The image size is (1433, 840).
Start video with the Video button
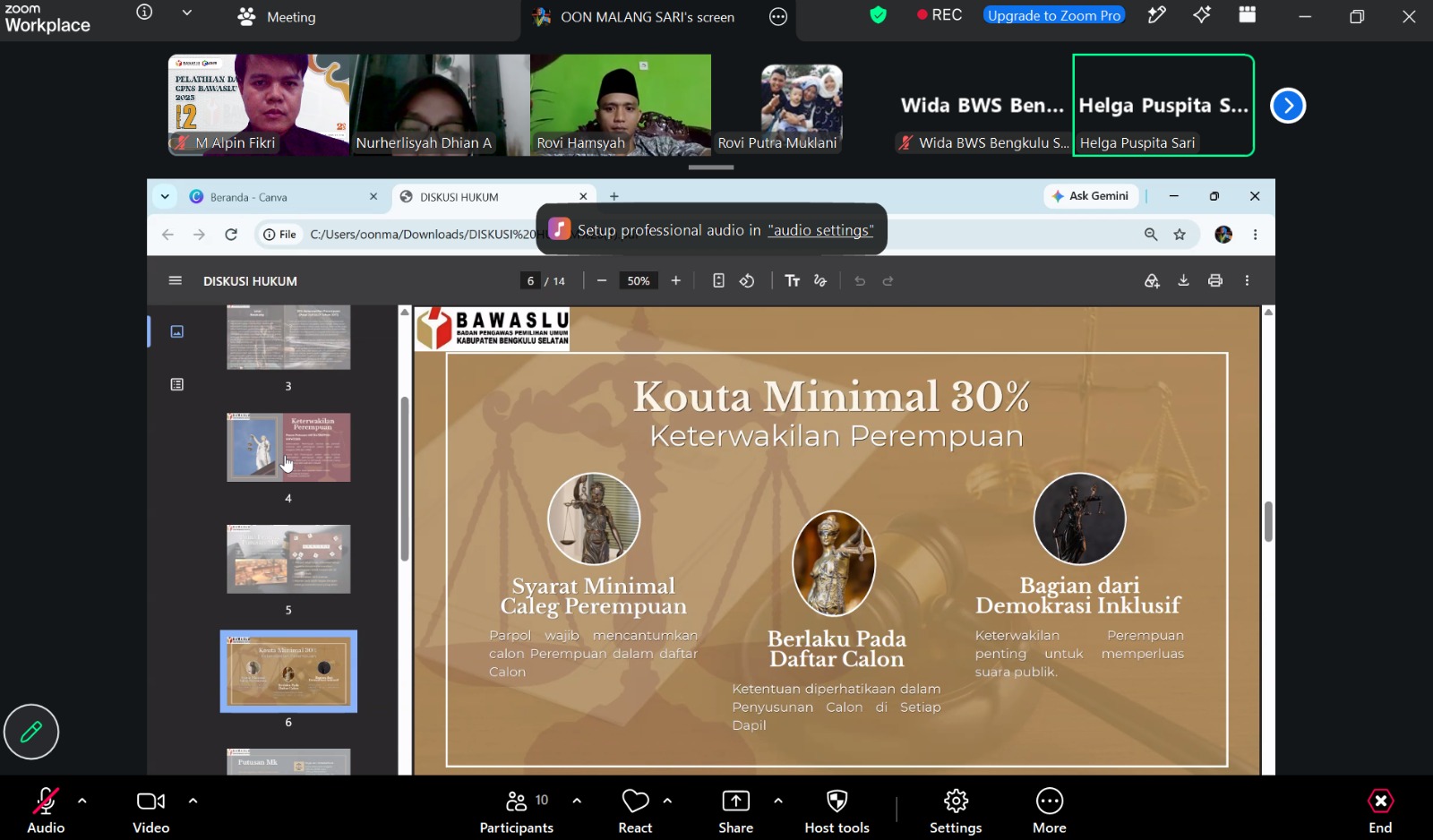[150, 810]
